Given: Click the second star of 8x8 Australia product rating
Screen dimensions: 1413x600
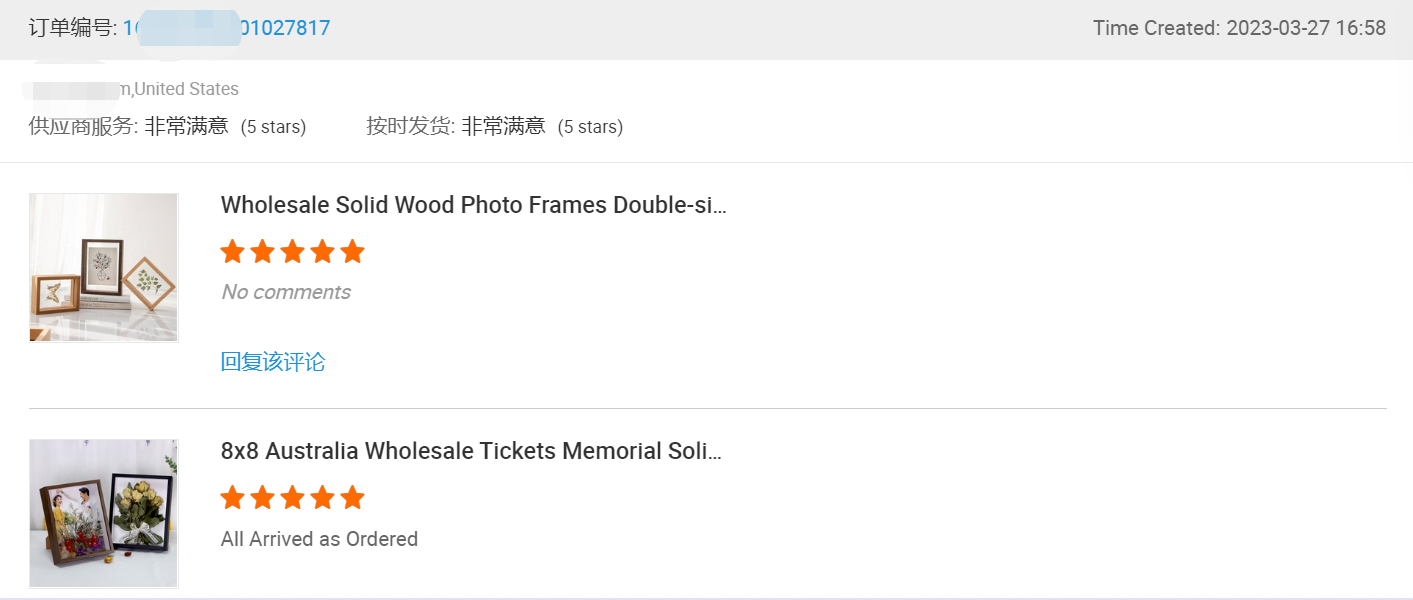Looking at the screenshot, I should tap(262, 497).
